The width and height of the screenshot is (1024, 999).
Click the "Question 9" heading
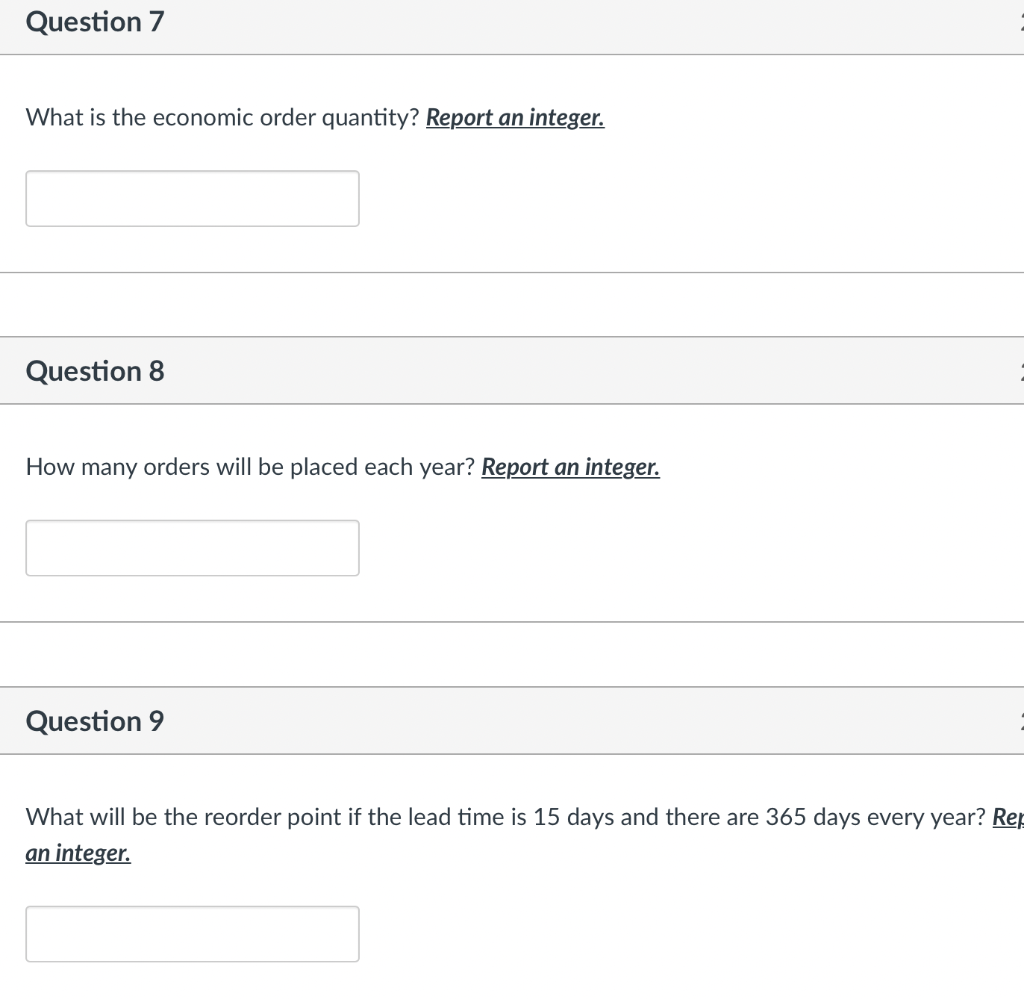pos(95,721)
